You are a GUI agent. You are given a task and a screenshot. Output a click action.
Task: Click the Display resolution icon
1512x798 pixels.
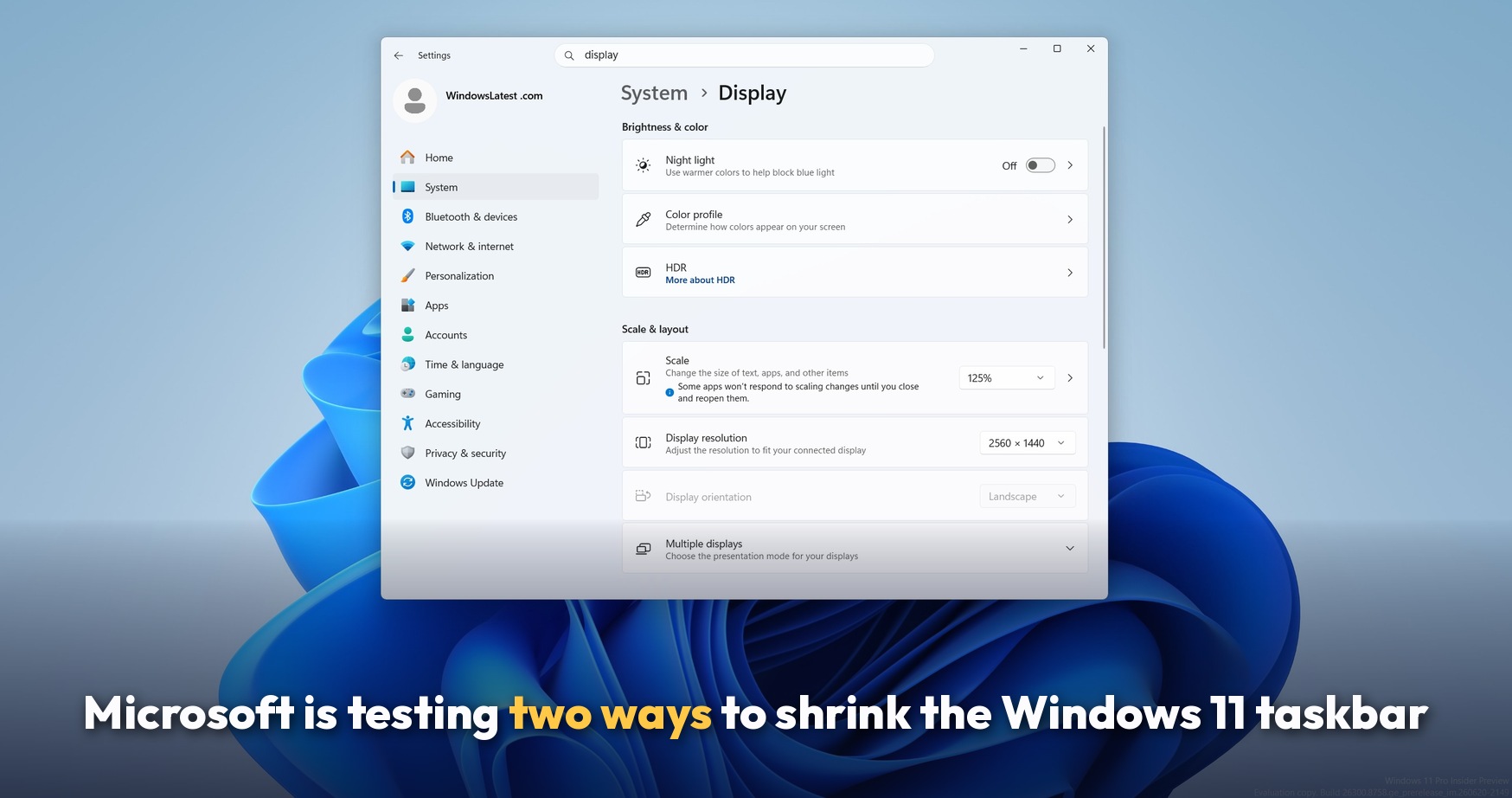[x=643, y=443]
